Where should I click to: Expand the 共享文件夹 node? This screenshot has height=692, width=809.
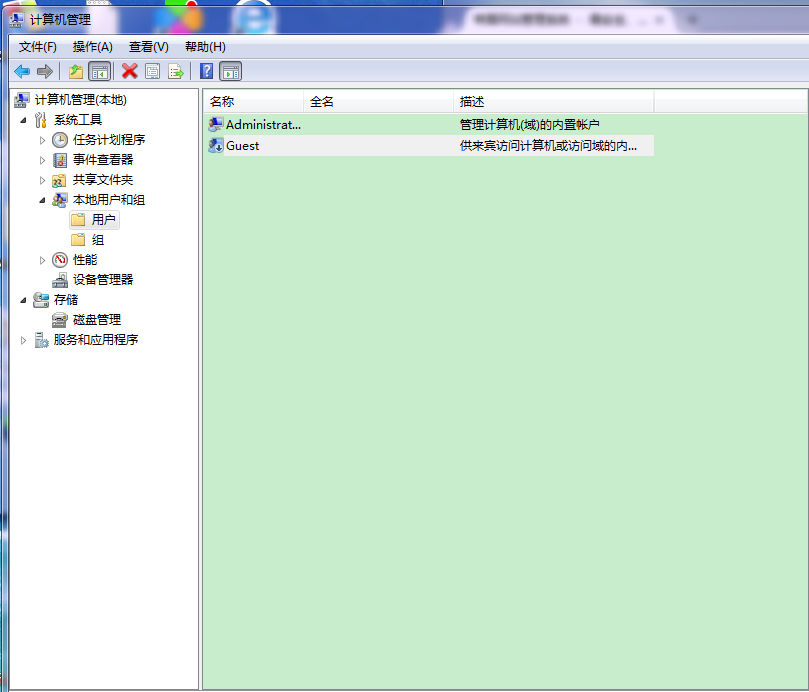click(42, 181)
